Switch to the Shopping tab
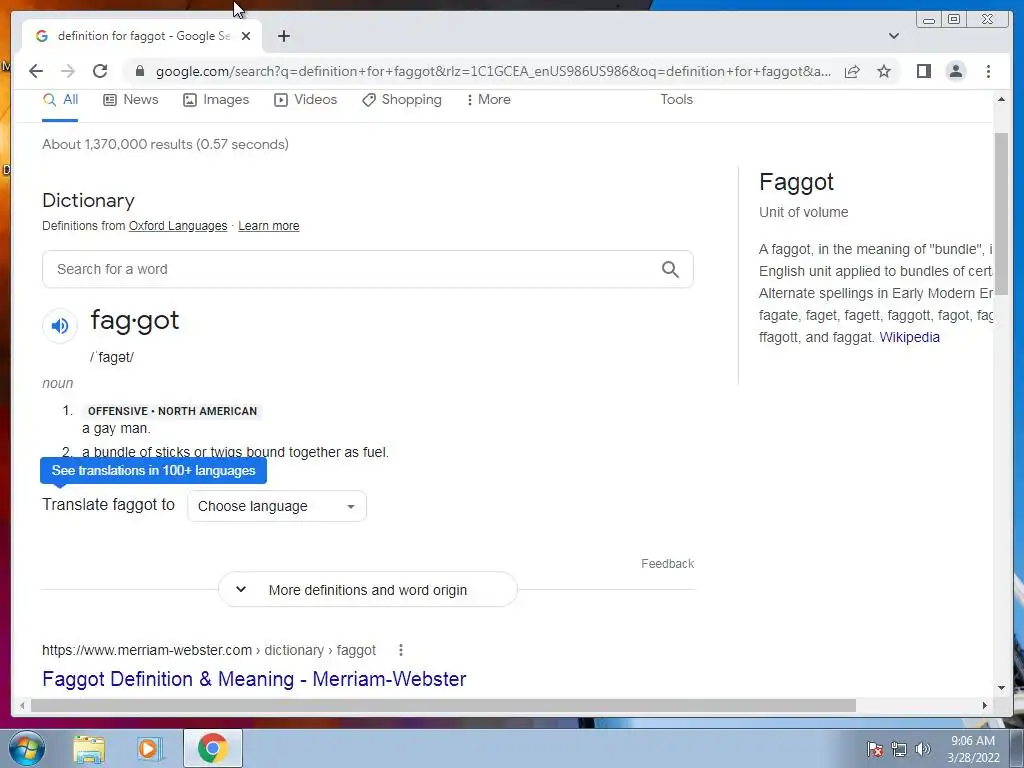The image size is (1024, 768). [x=402, y=99]
